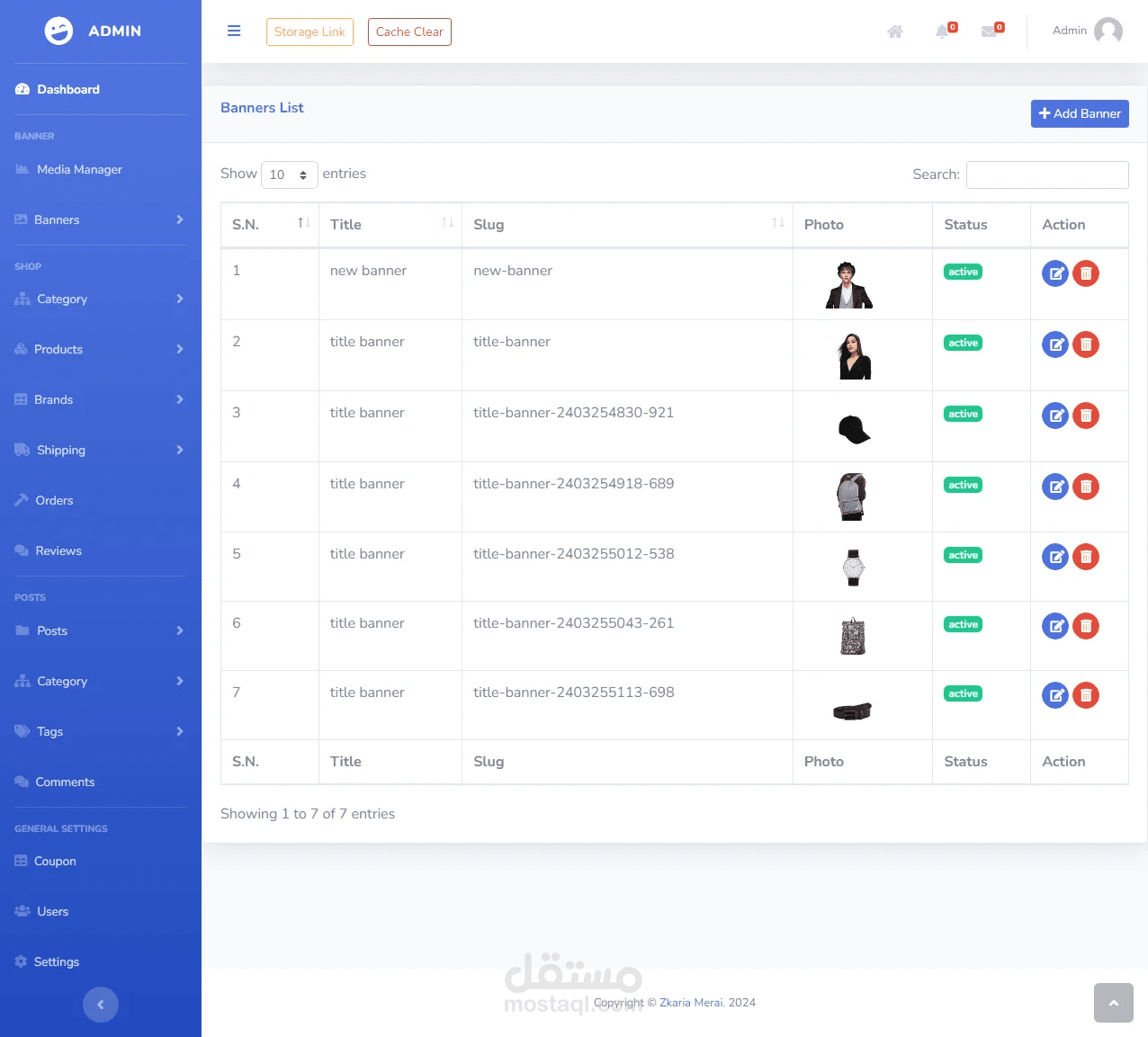Click the active status badge in row 1
This screenshot has width=1148, height=1037.
tap(963, 272)
